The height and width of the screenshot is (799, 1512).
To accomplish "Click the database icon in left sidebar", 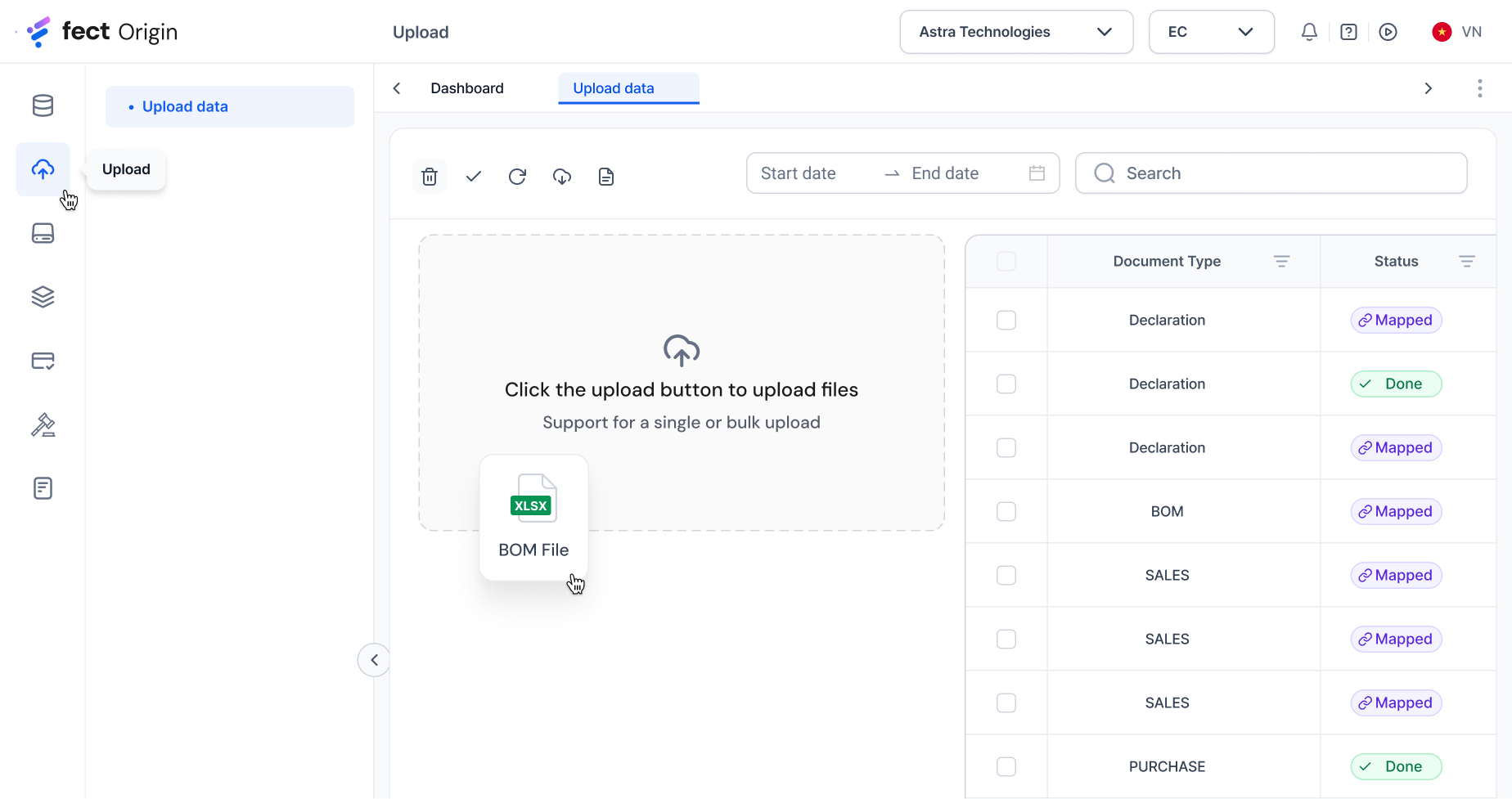I will (x=43, y=105).
